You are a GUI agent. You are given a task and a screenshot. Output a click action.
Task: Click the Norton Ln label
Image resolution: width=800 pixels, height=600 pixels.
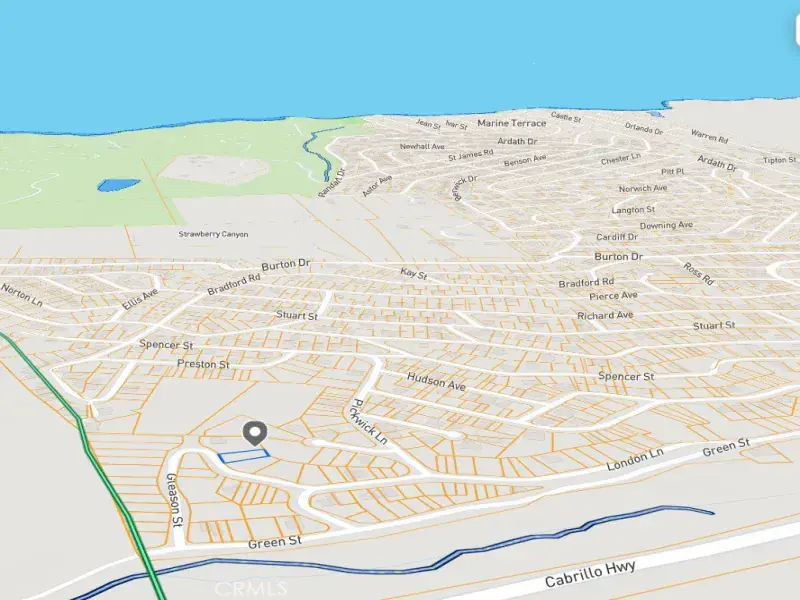tap(21, 295)
